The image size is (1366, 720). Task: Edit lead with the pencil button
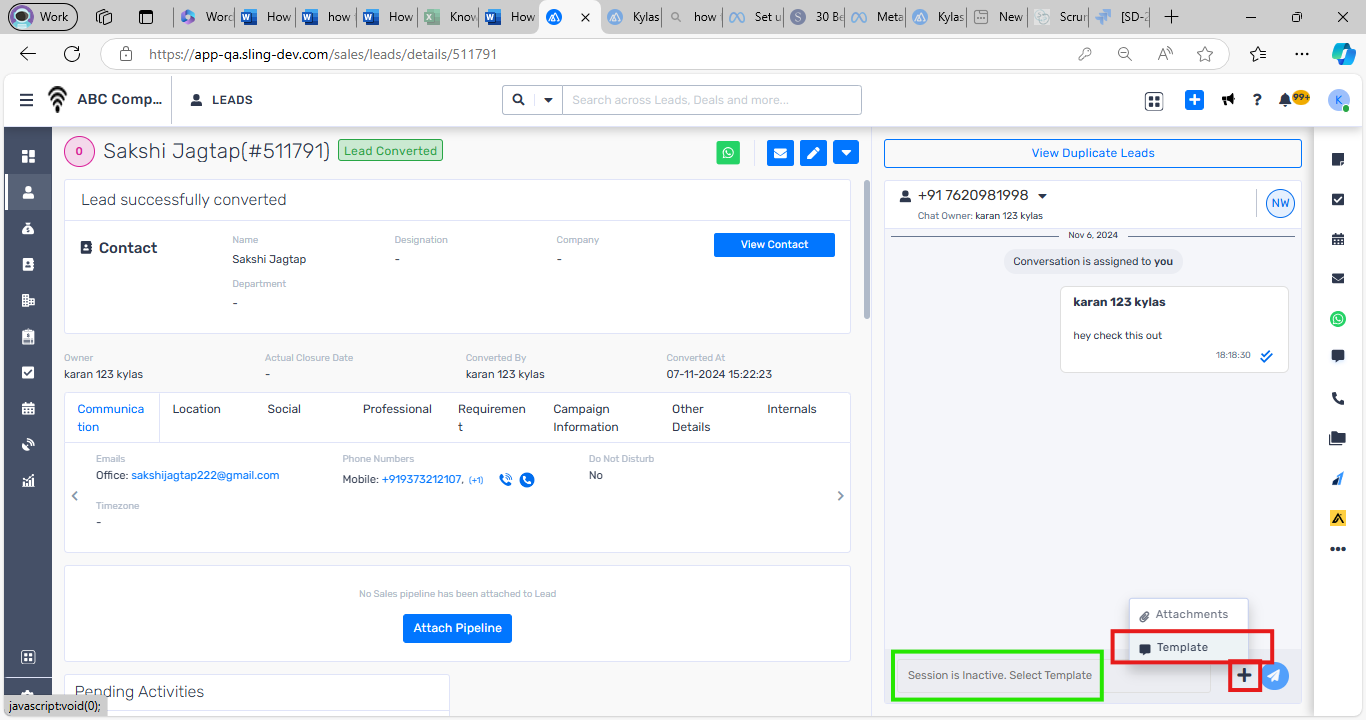[813, 153]
